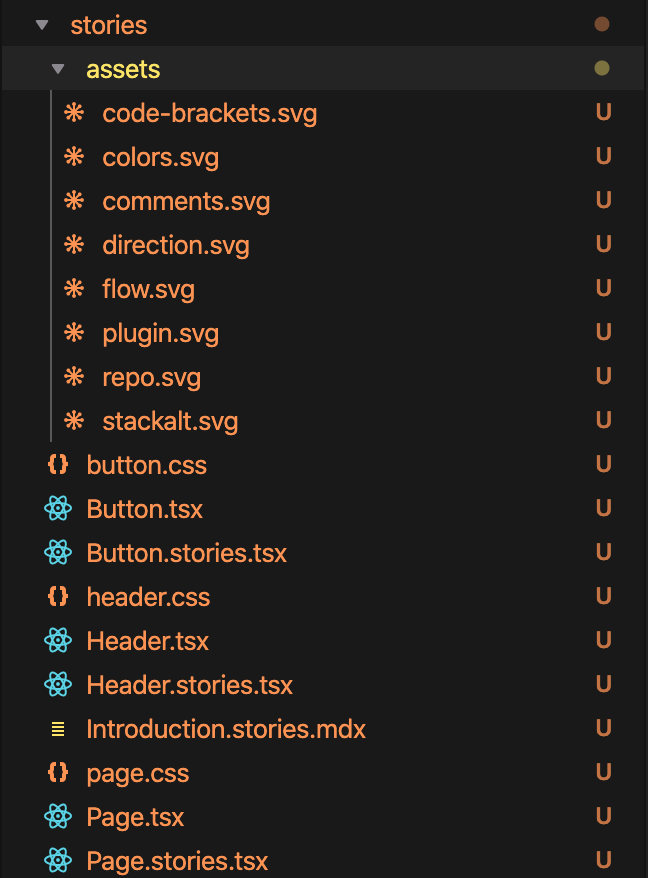Open the comments.svg file

point(185,200)
